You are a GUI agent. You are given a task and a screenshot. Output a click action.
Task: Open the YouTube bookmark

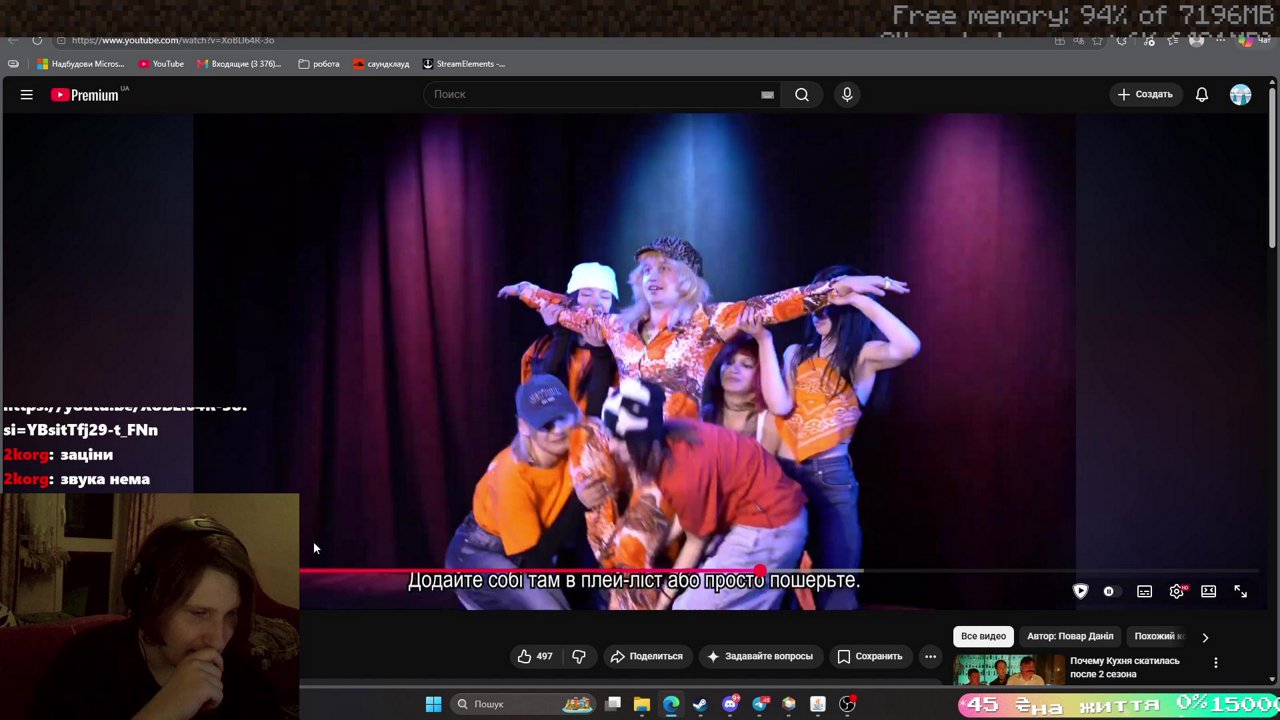point(161,64)
